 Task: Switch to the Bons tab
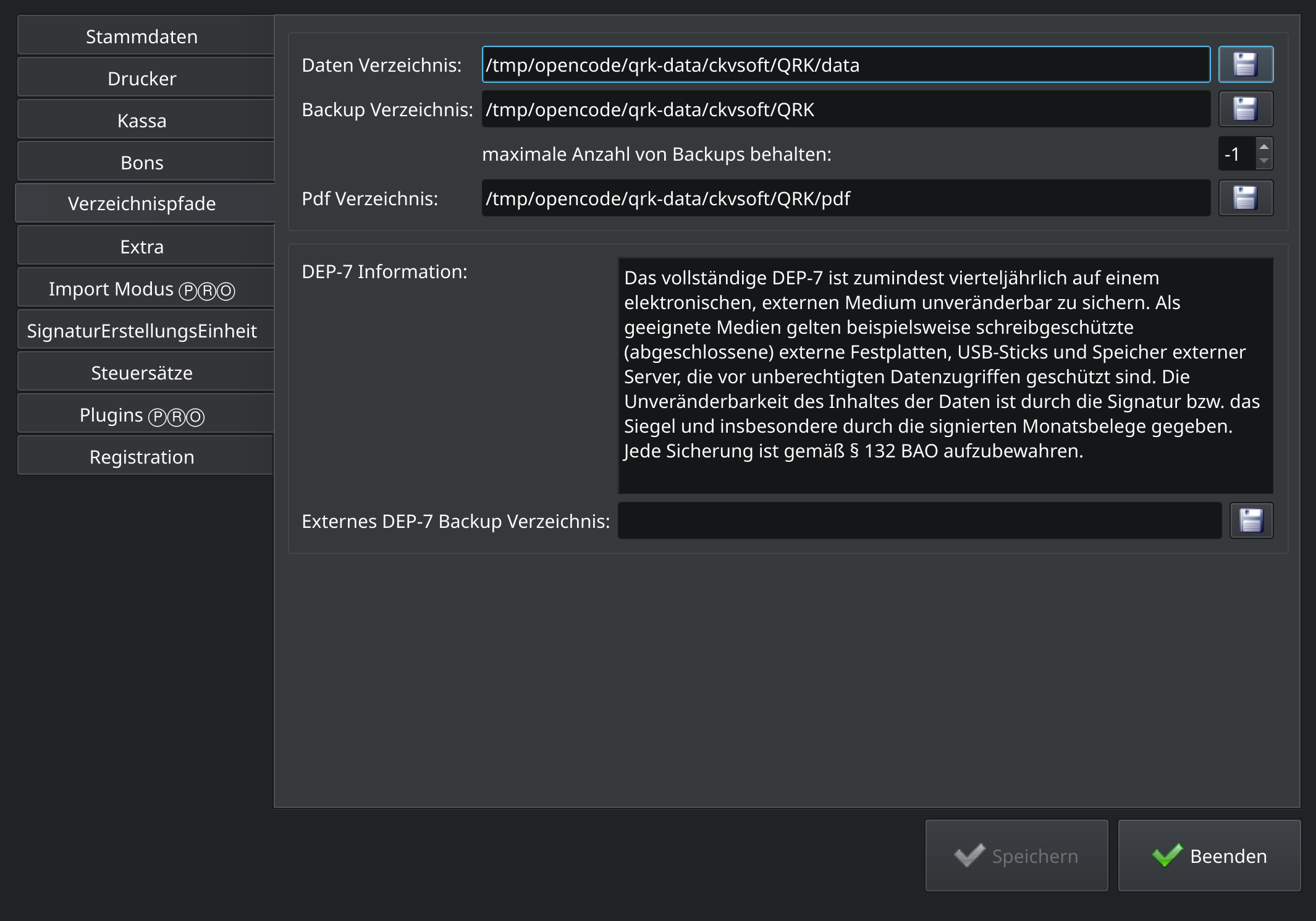click(x=145, y=163)
